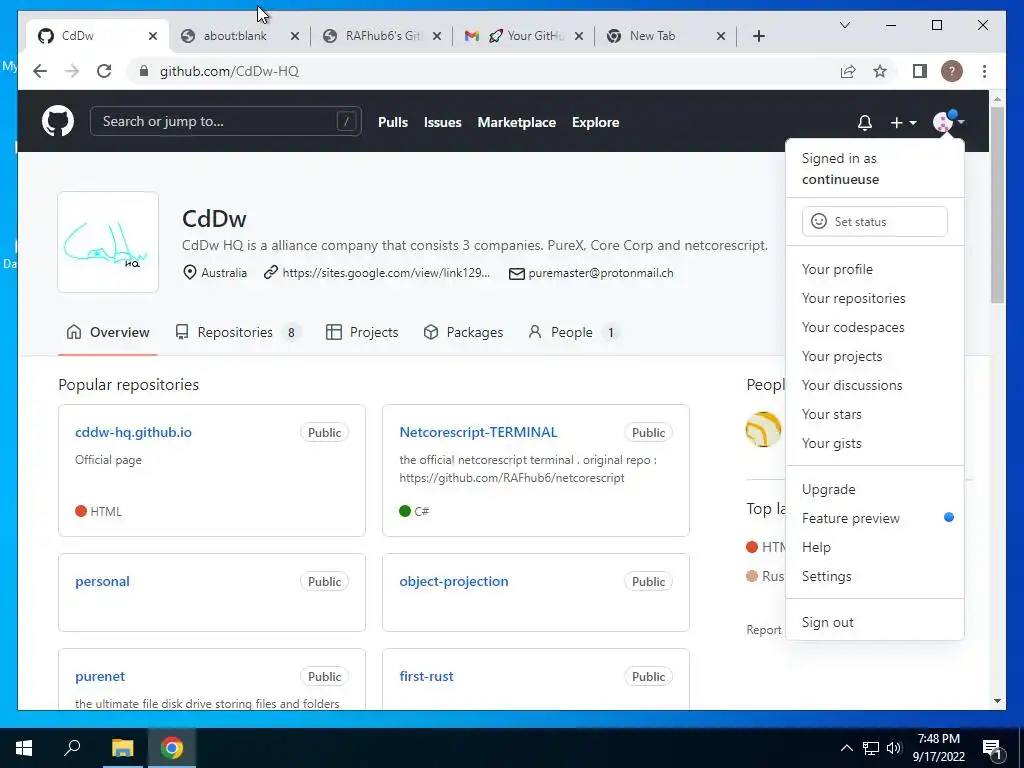Screen dimensions: 1024x768
Task: Open the Chrome profile avatar
Action: [x=952, y=71]
